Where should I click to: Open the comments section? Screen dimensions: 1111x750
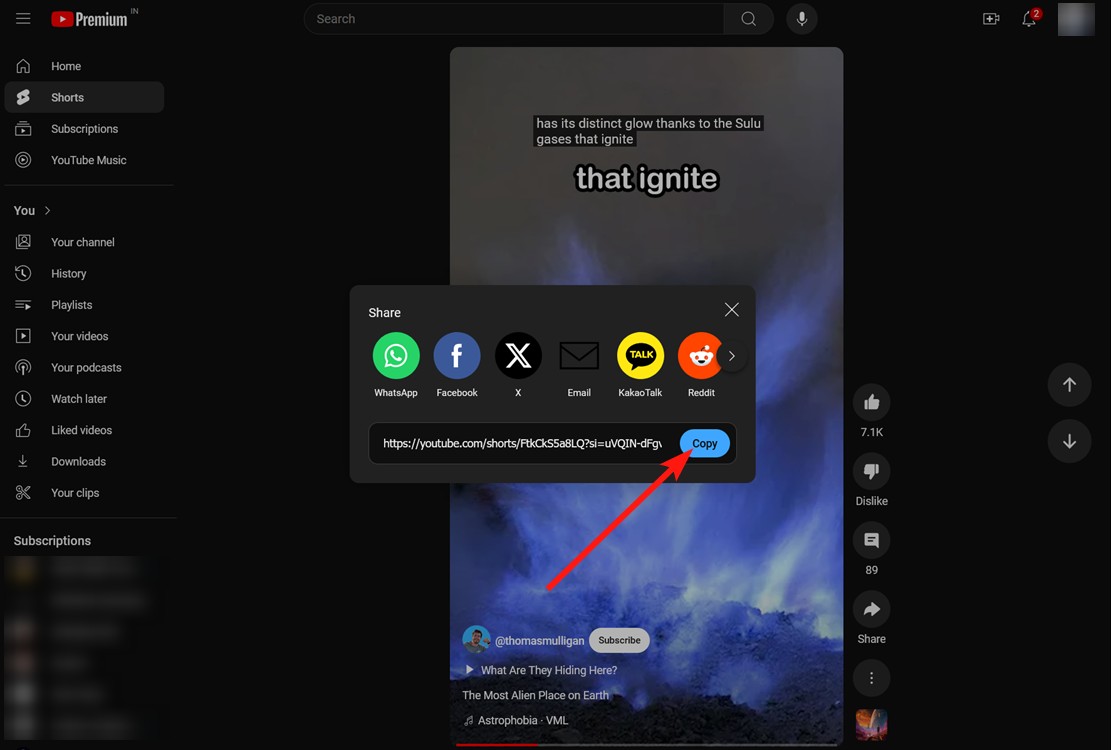871,540
